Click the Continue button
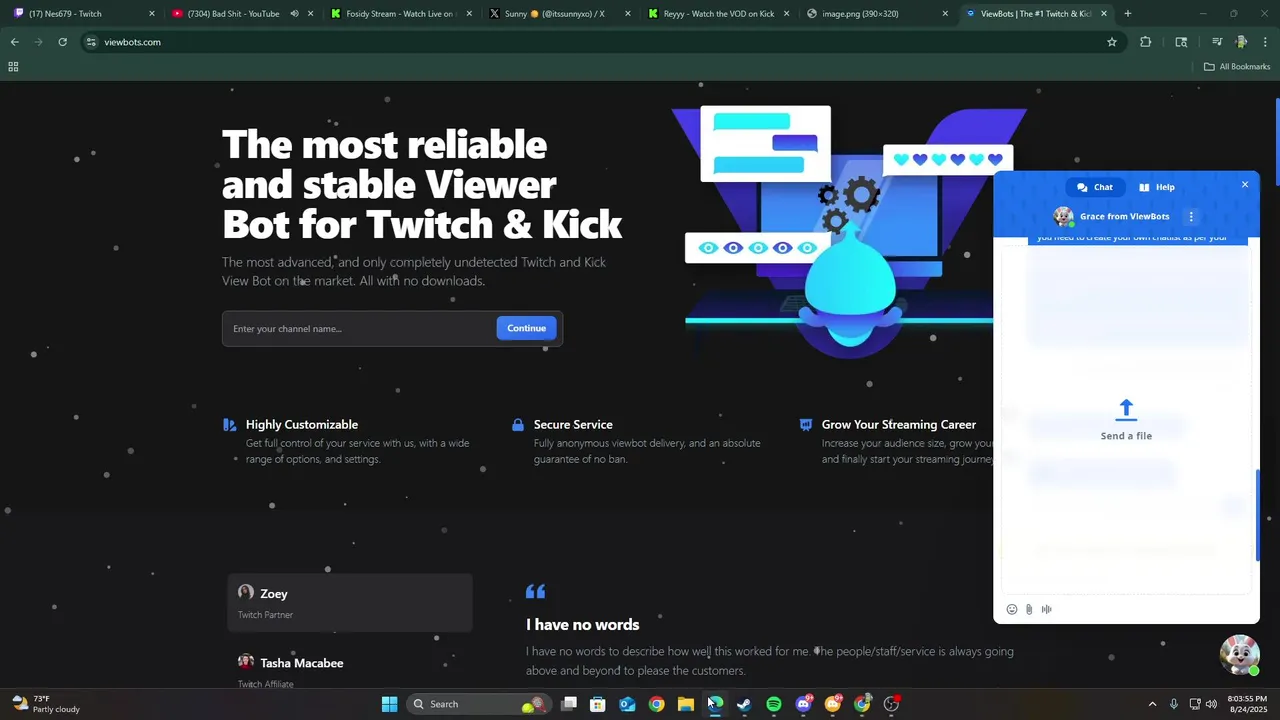 [x=526, y=328]
